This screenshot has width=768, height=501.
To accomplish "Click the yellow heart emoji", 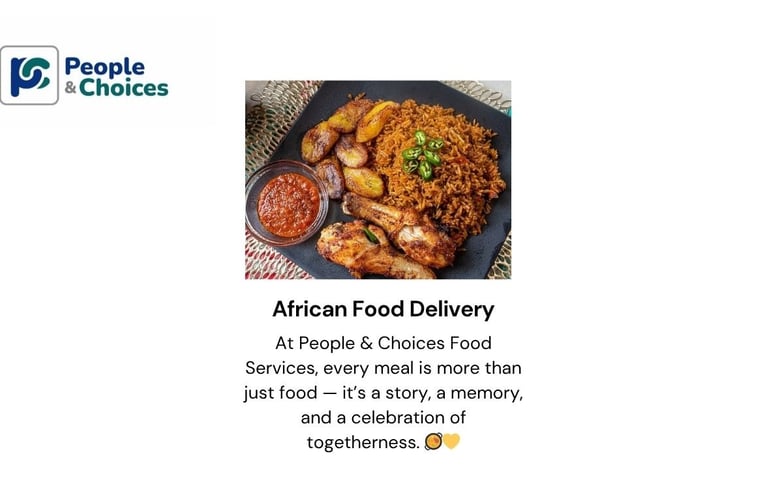I will coord(451,441).
